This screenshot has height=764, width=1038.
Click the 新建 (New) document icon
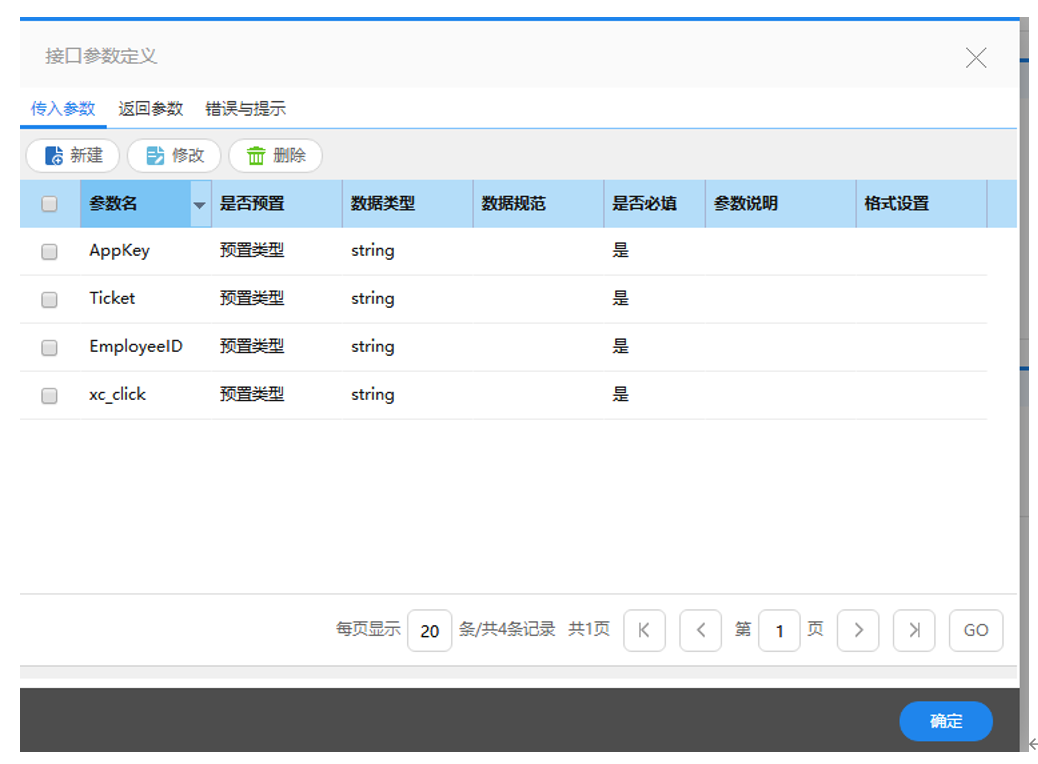tap(55, 156)
